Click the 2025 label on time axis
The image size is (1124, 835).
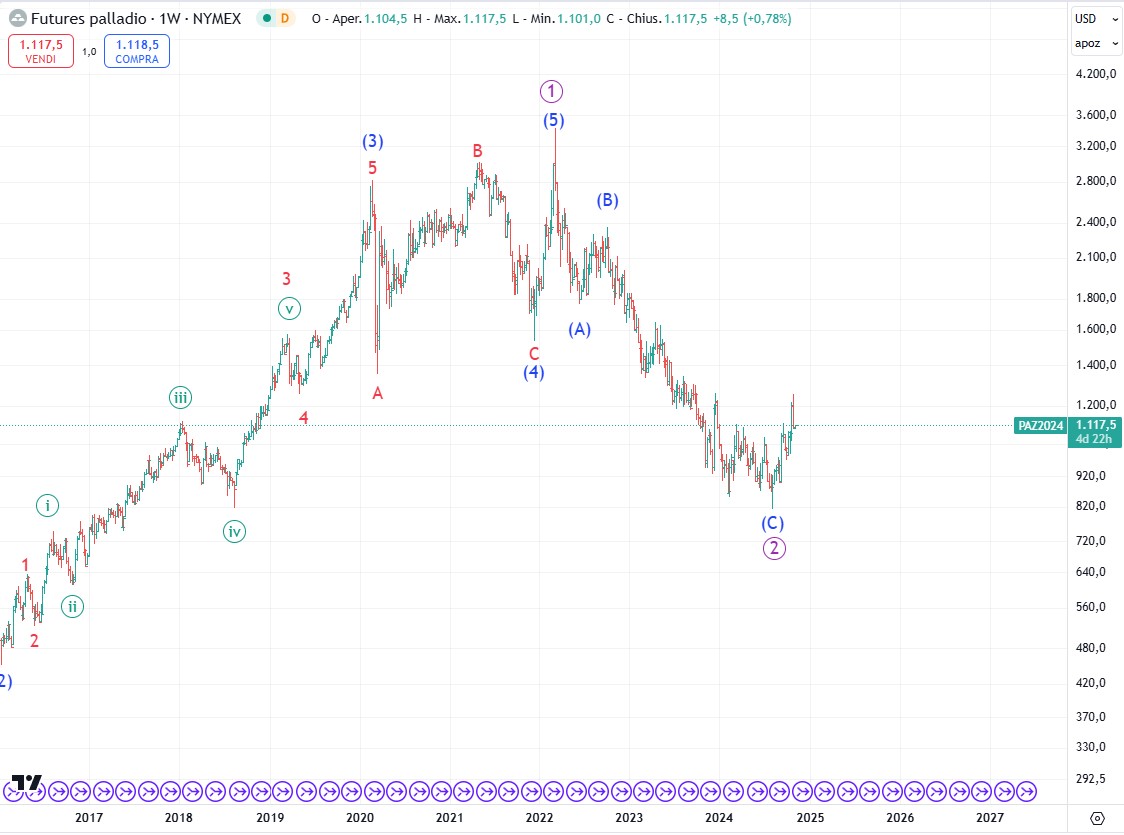coord(810,818)
